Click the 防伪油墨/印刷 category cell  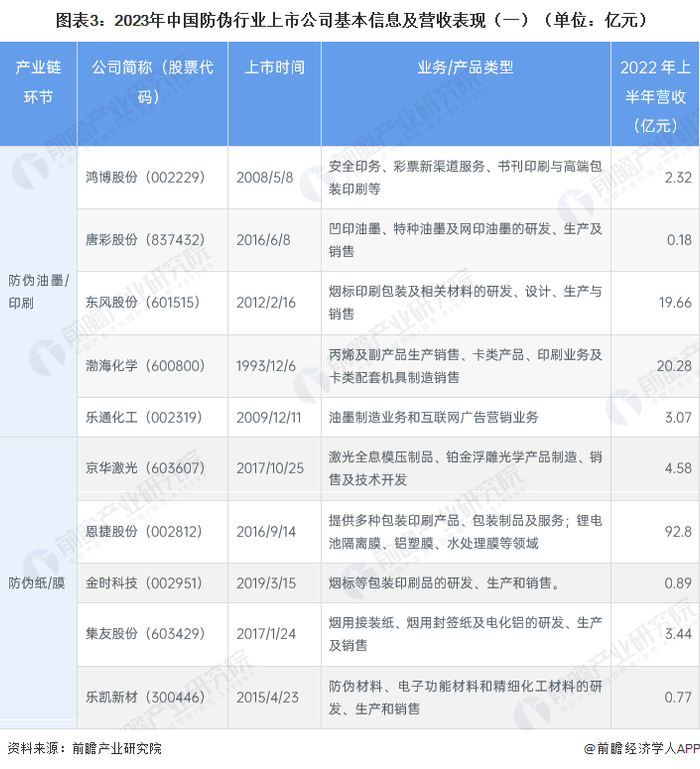point(38,291)
